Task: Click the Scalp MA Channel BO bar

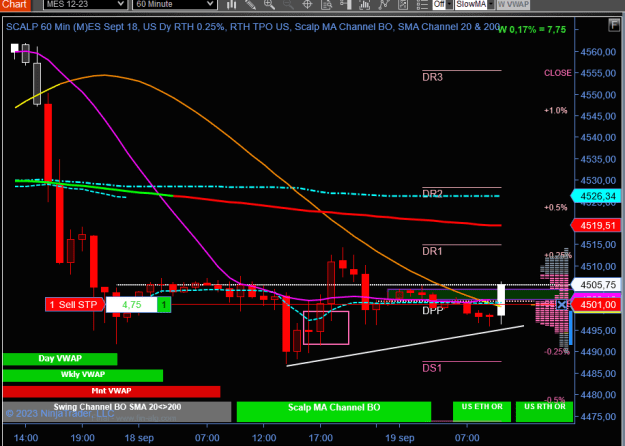Action: coord(334,411)
